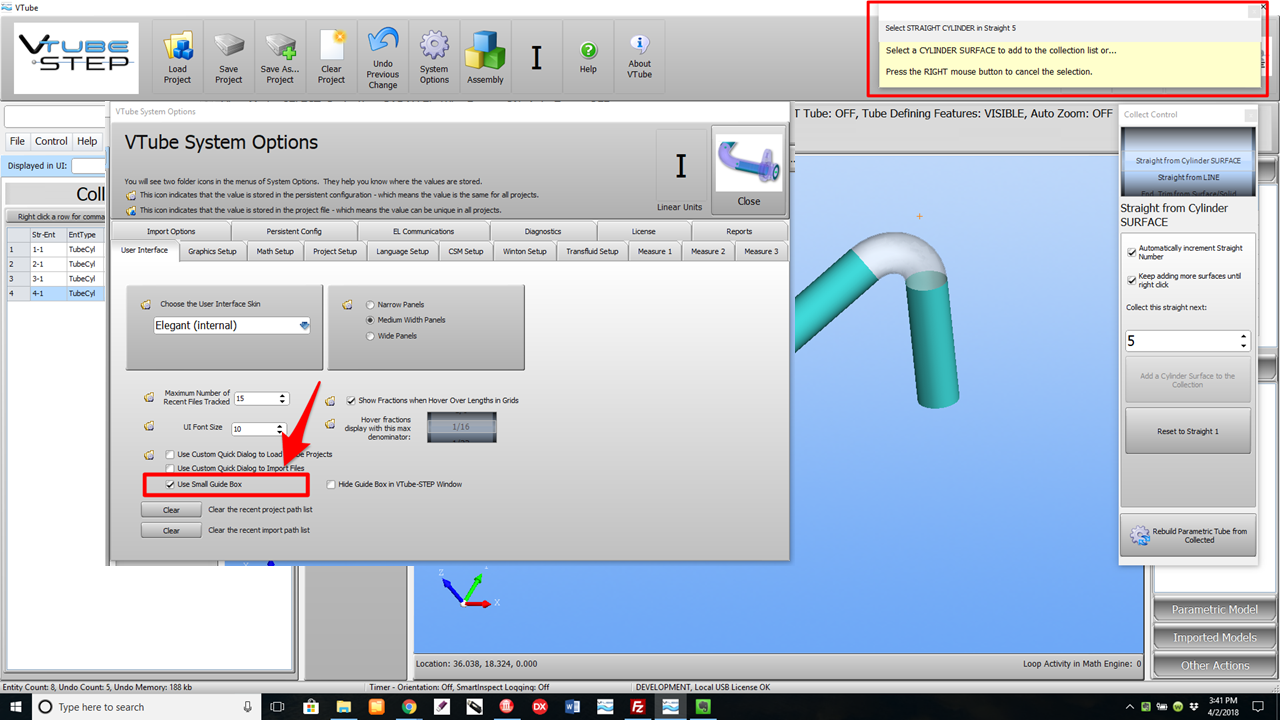Open the Assembly blocks icon

(485, 57)
